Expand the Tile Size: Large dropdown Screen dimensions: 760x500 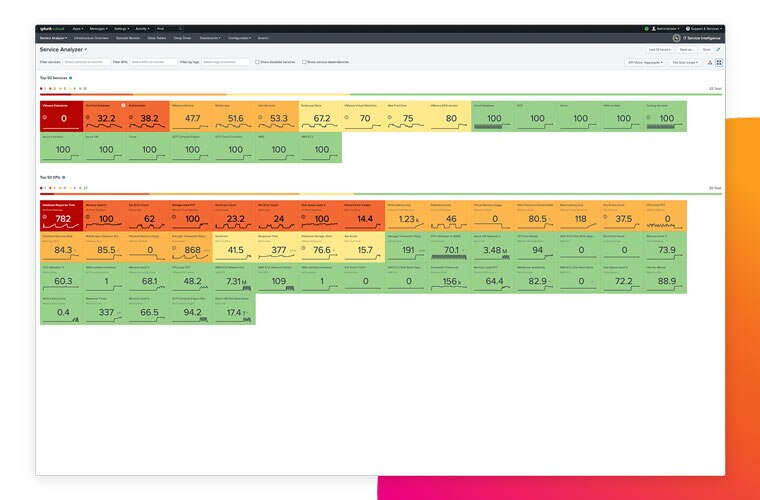(x=685, y=62)
